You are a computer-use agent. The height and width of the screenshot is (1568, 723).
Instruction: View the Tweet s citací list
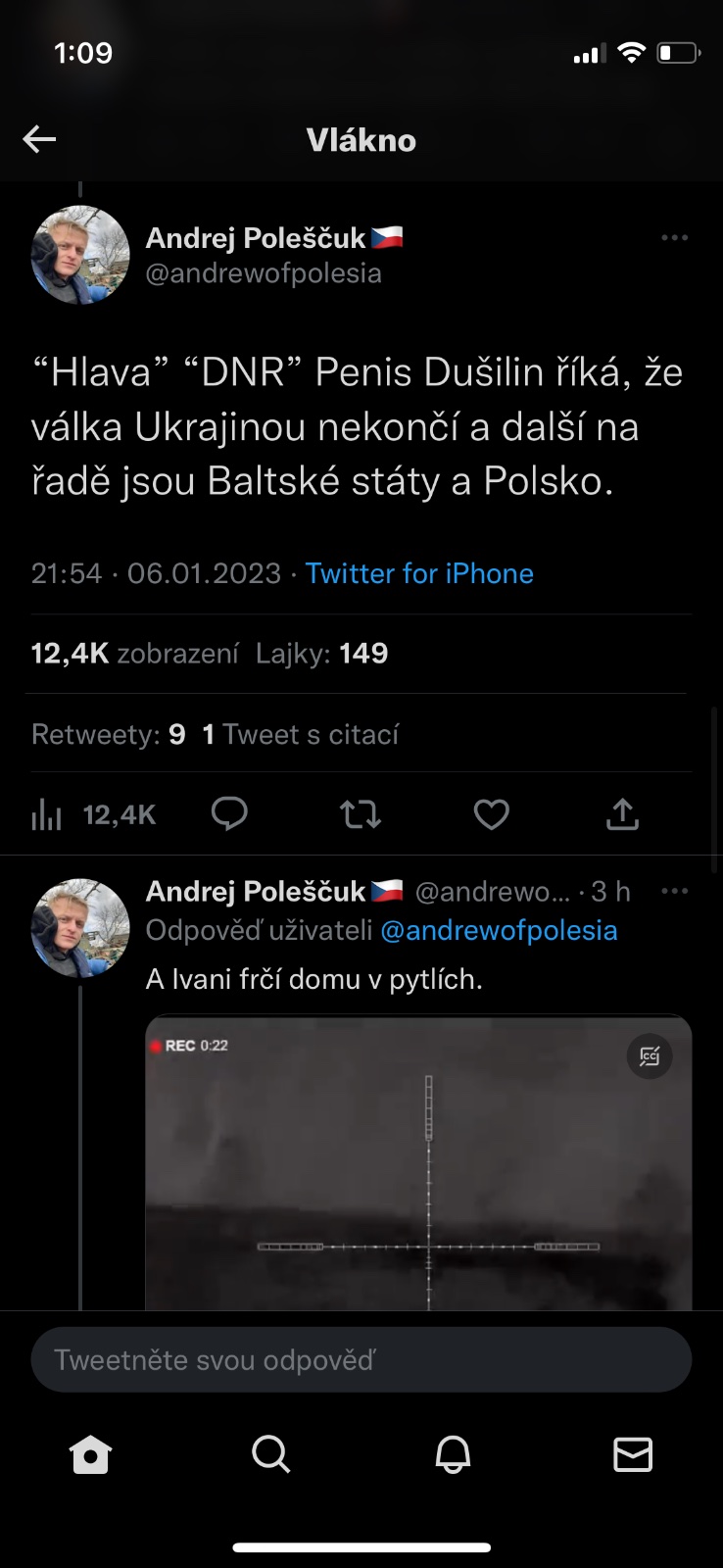click(x=301, y=734)
